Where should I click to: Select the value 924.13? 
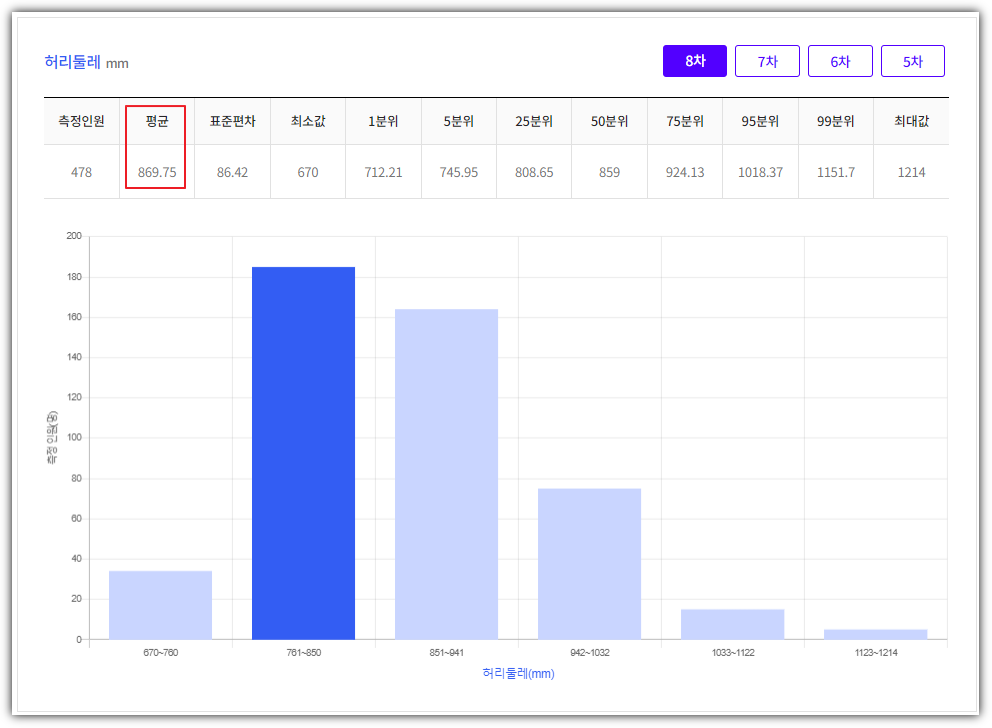click(x=685, y=172)
